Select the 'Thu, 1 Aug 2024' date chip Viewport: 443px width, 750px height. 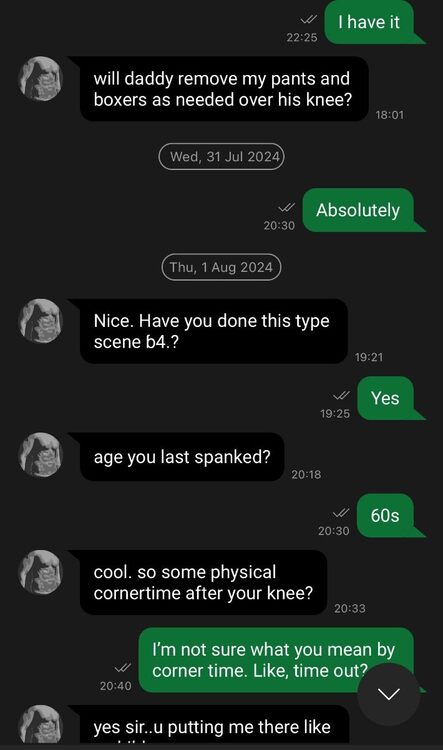221,267
